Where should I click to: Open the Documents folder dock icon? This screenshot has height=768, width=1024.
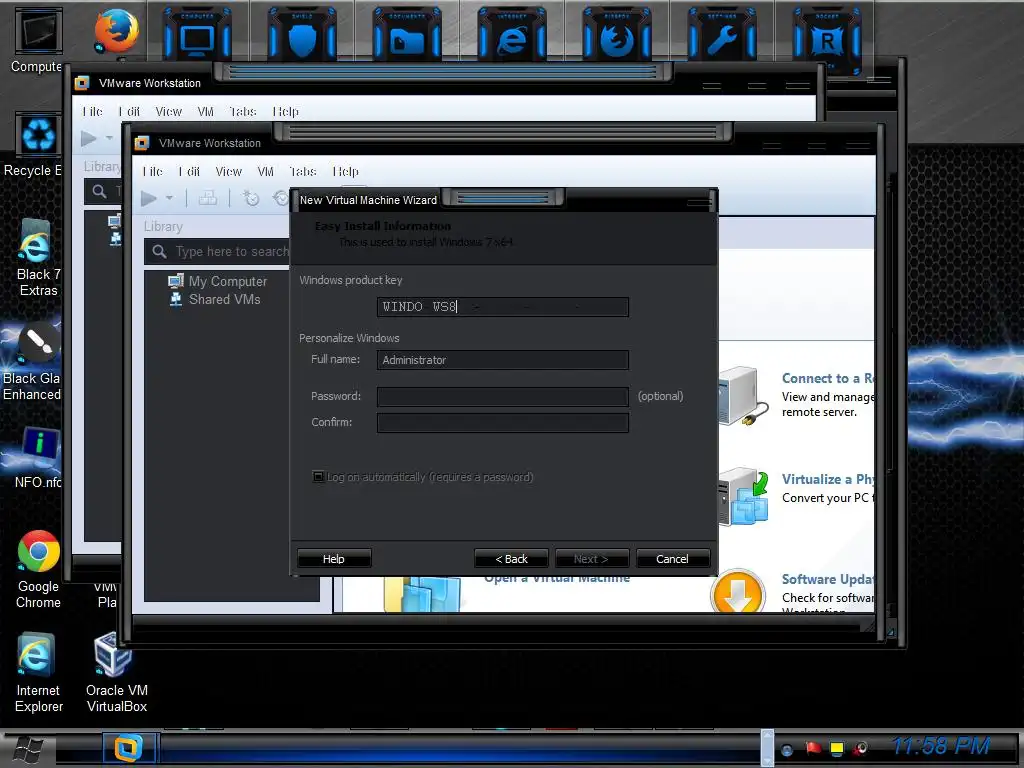(x=407, y=36)
